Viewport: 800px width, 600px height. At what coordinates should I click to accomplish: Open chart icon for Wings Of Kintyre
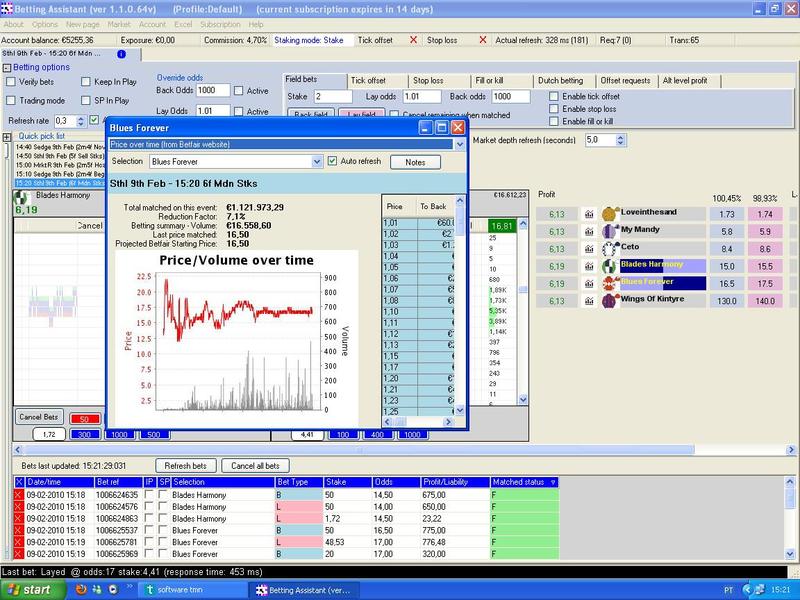click(589, 301)
